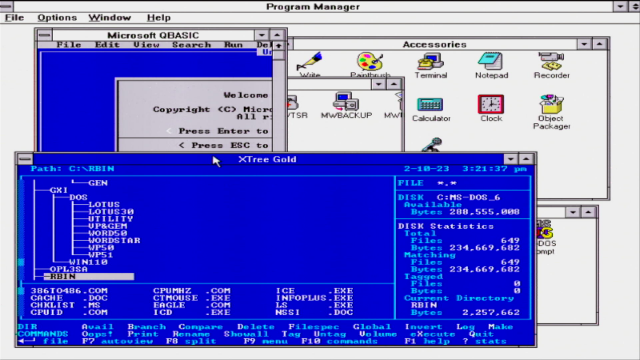The width and height of the screenshot is (640, 360).
Task: Open the Search menu in QBASIC
Action: point(191,44)
